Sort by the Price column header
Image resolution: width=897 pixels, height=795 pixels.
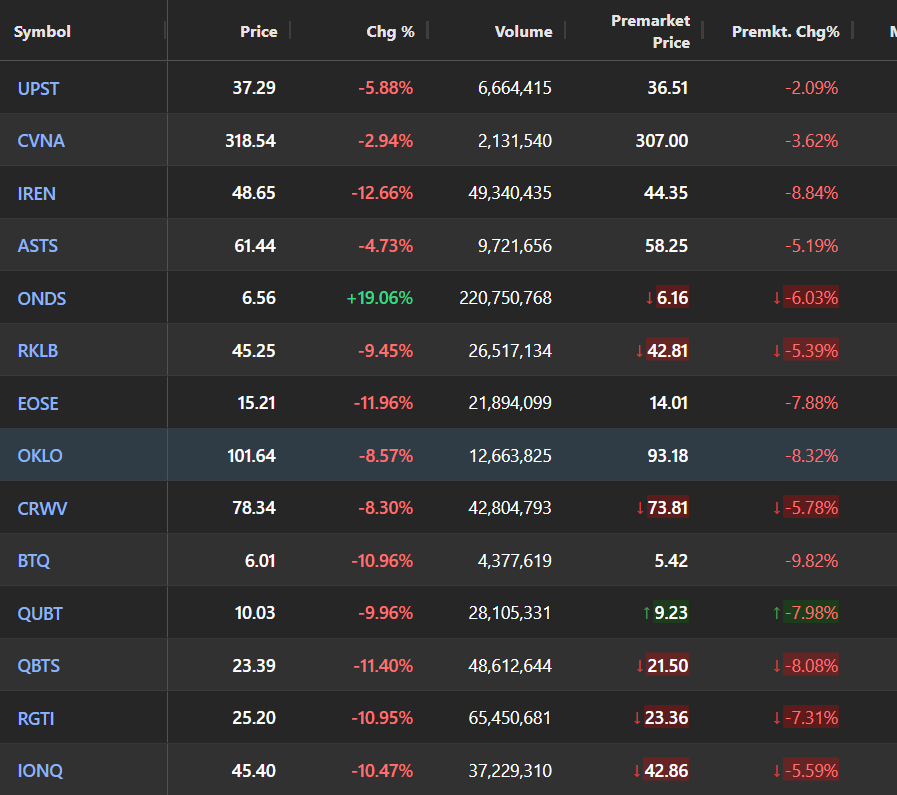click(259, 31)
